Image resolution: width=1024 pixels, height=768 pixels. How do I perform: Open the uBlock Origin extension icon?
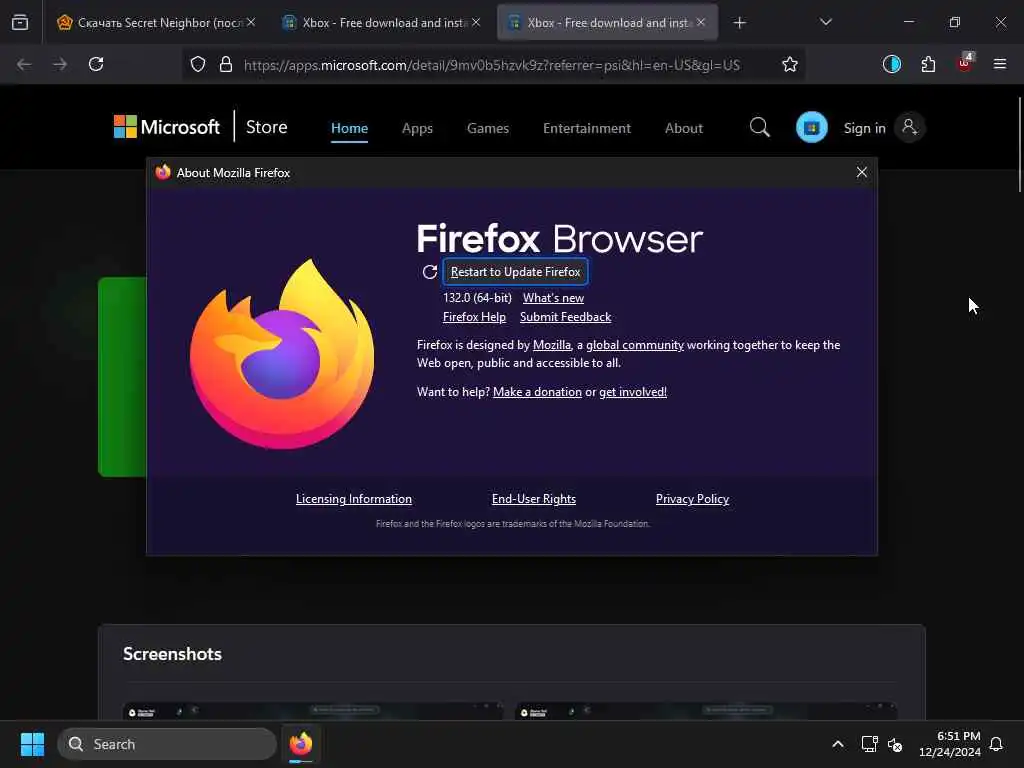pos(965,63)
